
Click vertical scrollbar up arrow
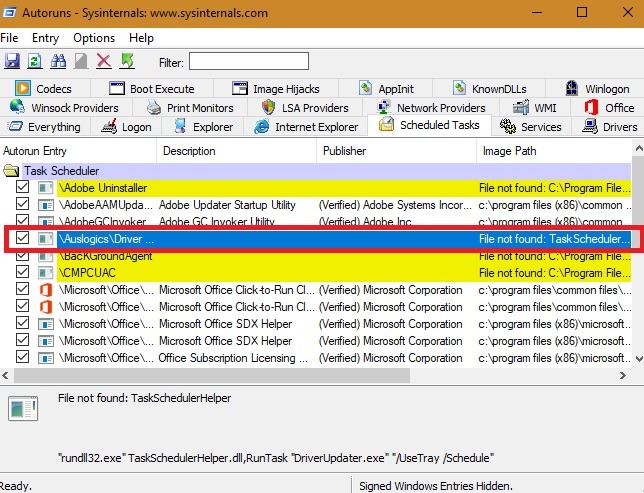pos(638,148)
